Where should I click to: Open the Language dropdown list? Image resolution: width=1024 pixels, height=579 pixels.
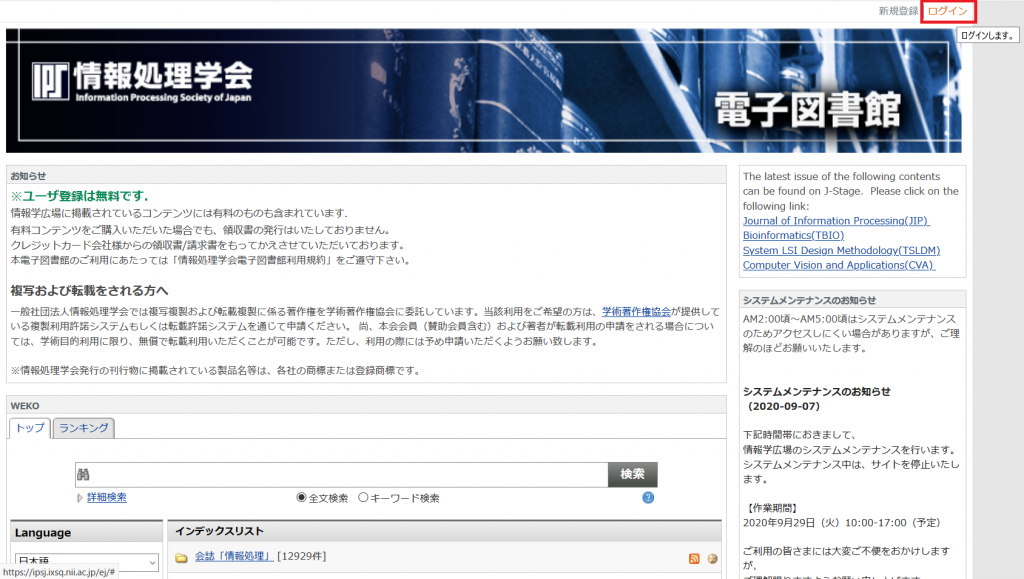click(x=86, y=562)
